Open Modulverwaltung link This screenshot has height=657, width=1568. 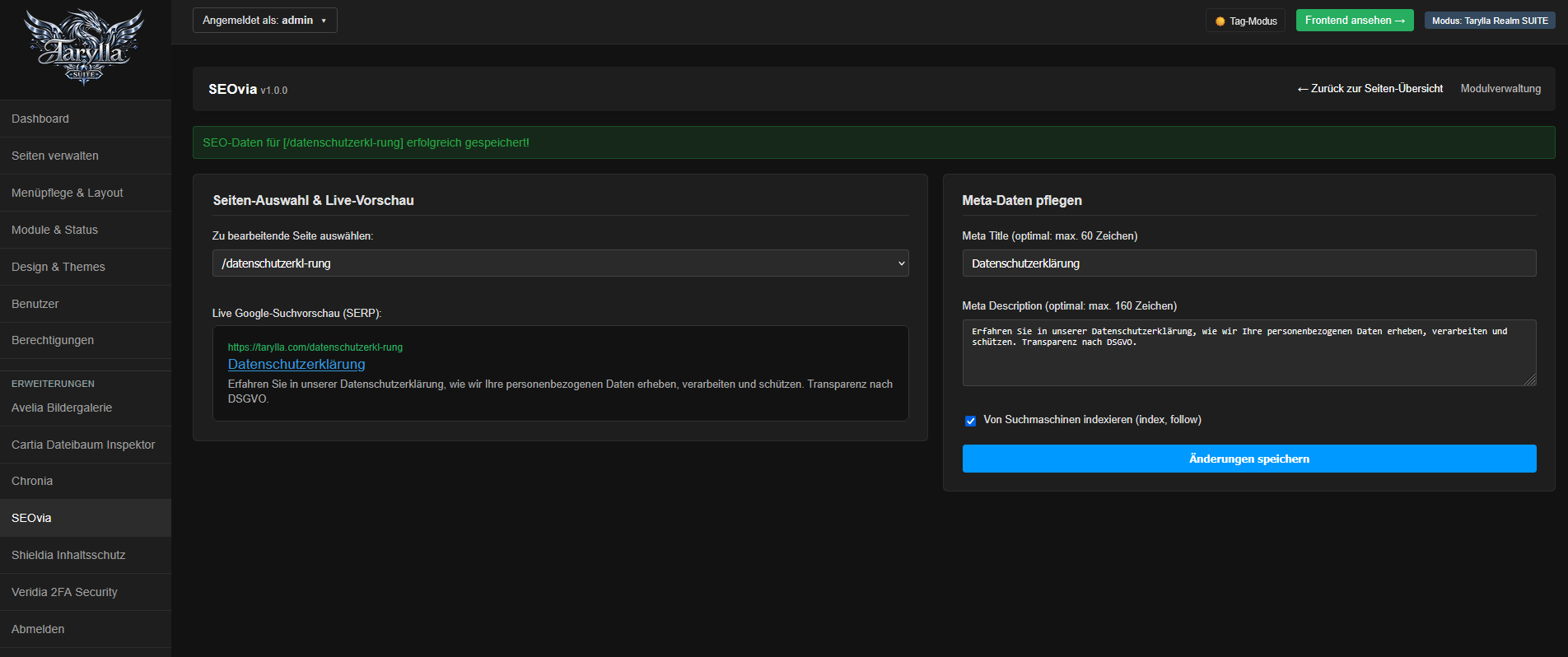click(1500, 89)
